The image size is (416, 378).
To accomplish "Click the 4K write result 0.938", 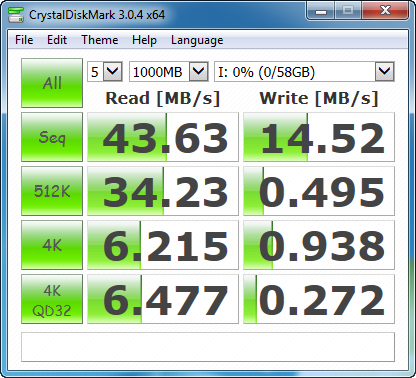I will 319,245.
